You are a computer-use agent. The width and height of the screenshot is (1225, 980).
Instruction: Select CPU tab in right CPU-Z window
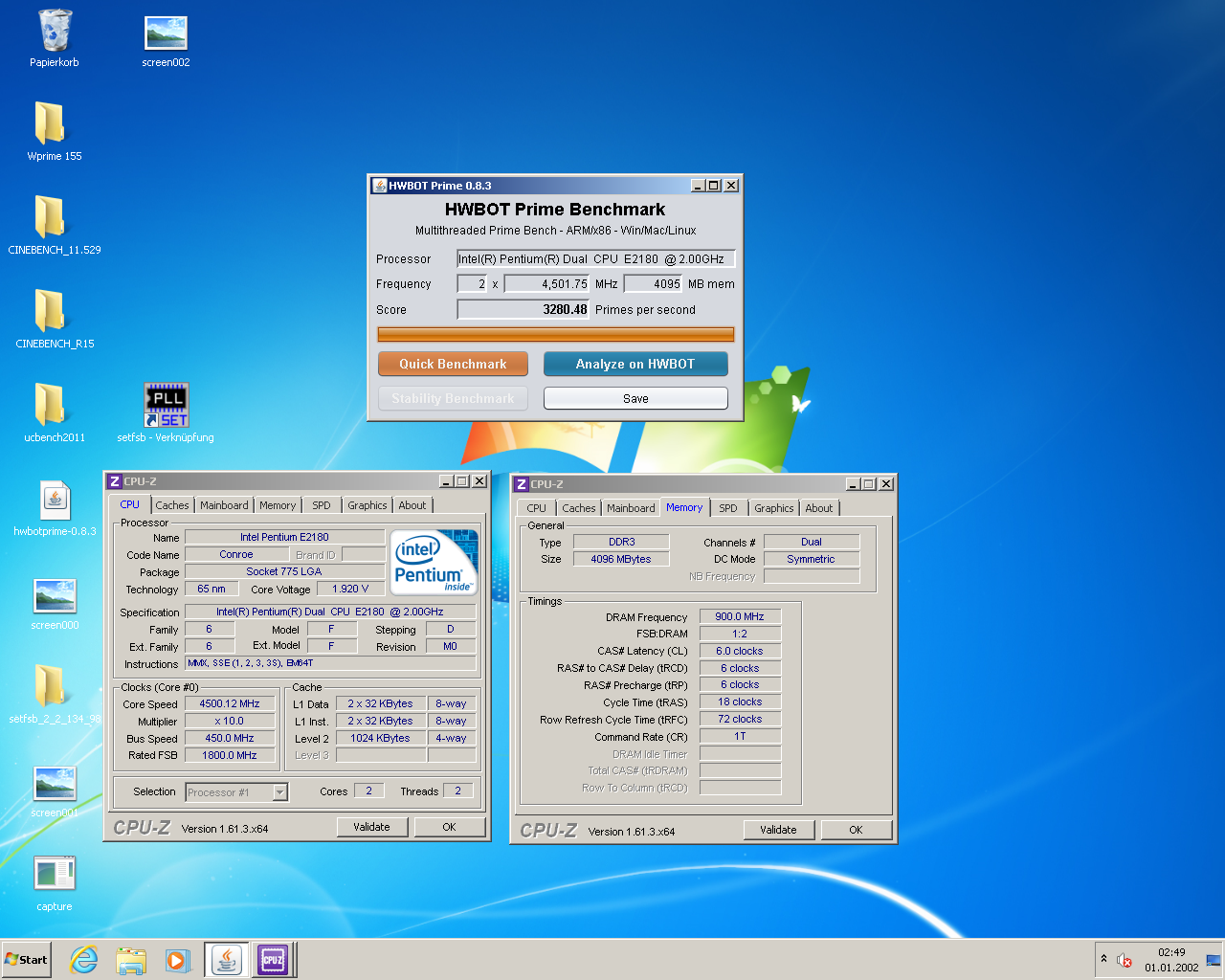pos(537,508)
